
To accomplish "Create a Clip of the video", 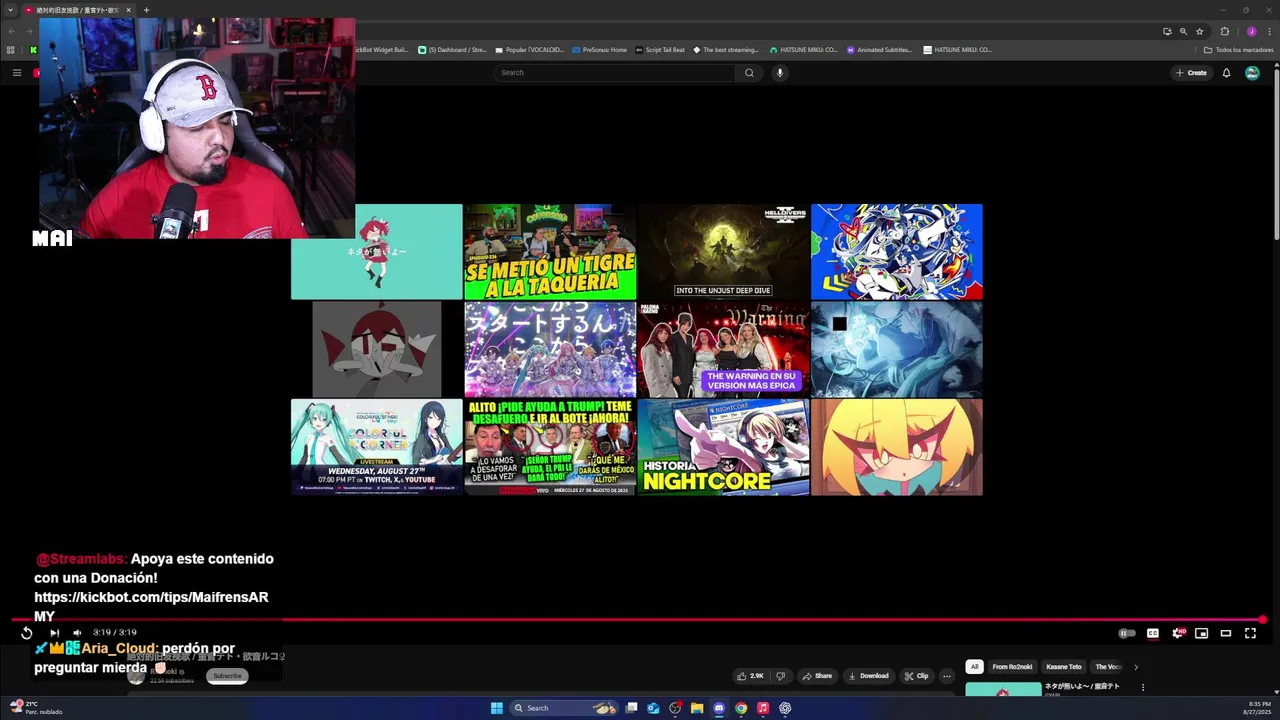I will [916, 676].
